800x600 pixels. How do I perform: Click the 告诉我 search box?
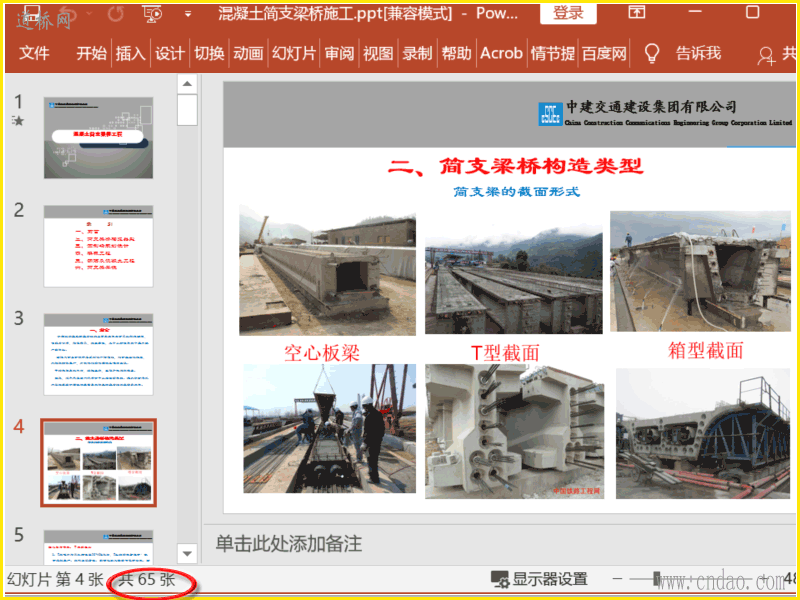pos(698,53)
